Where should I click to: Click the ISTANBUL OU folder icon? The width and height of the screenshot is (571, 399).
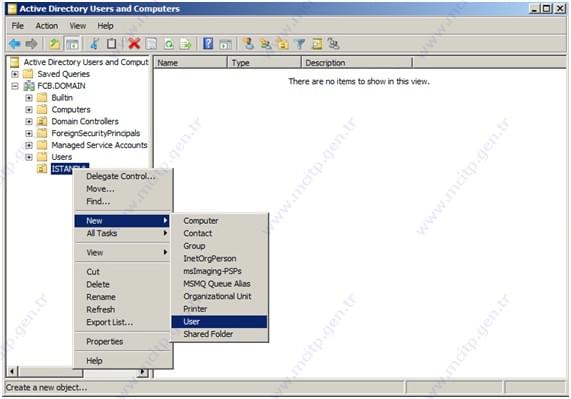[x=42, y=169]
